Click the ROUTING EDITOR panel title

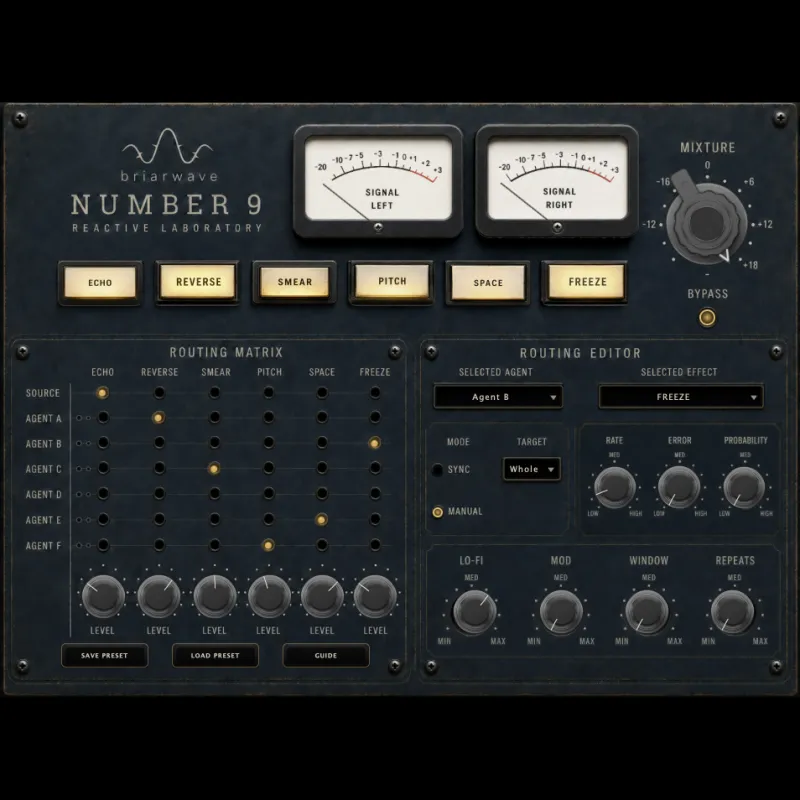580,353
